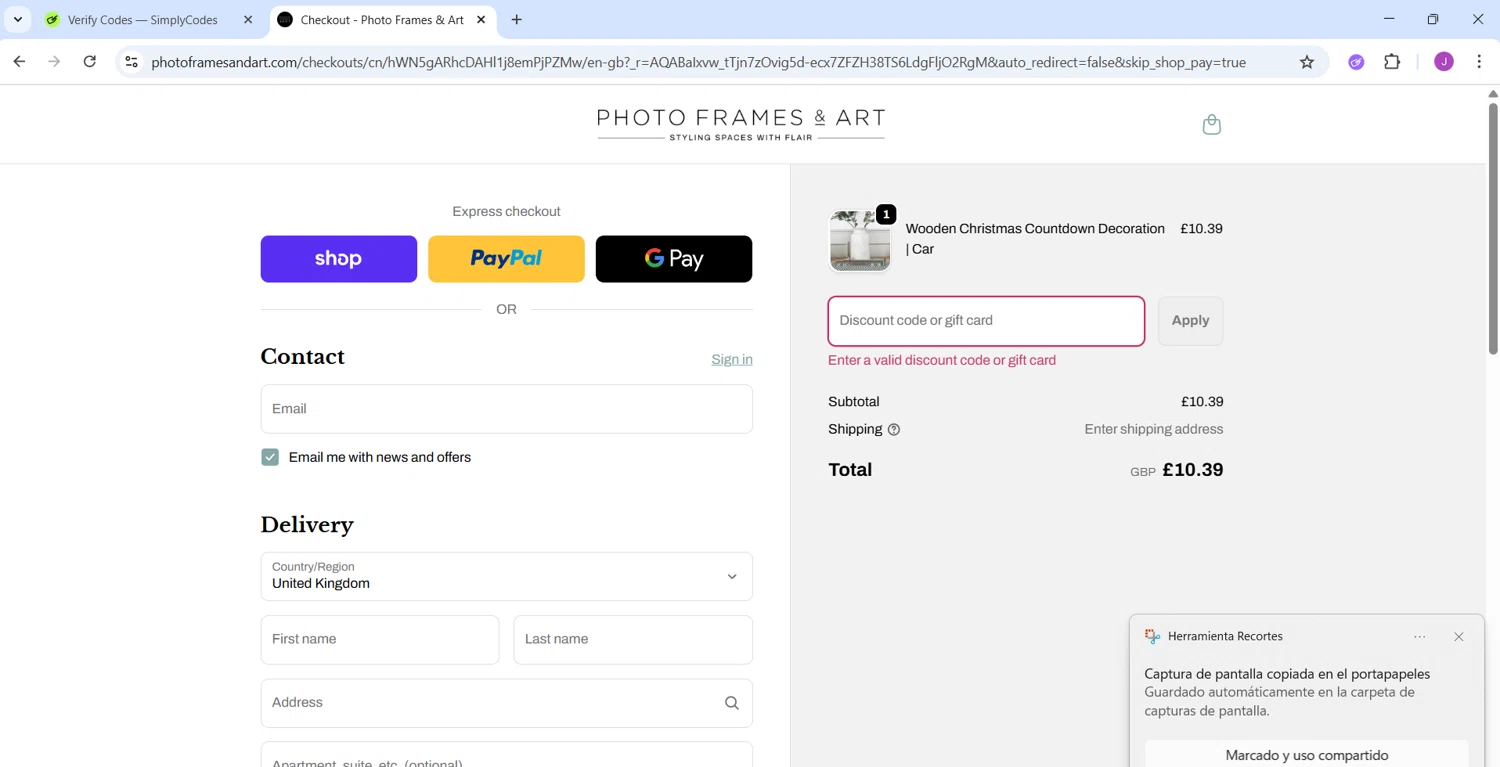1500x767 pixels.
Task: Open the shopping bag cart icon
Action: pos(1211,125)
